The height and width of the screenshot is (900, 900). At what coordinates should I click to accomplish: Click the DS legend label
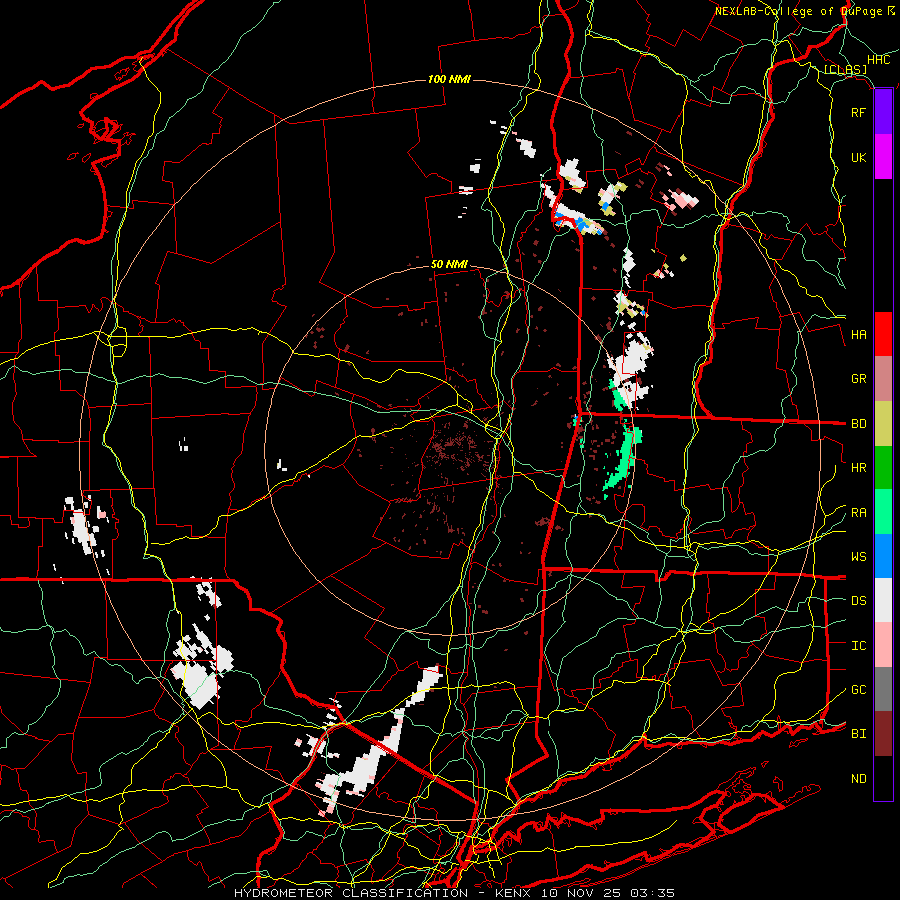click(858, 601)
